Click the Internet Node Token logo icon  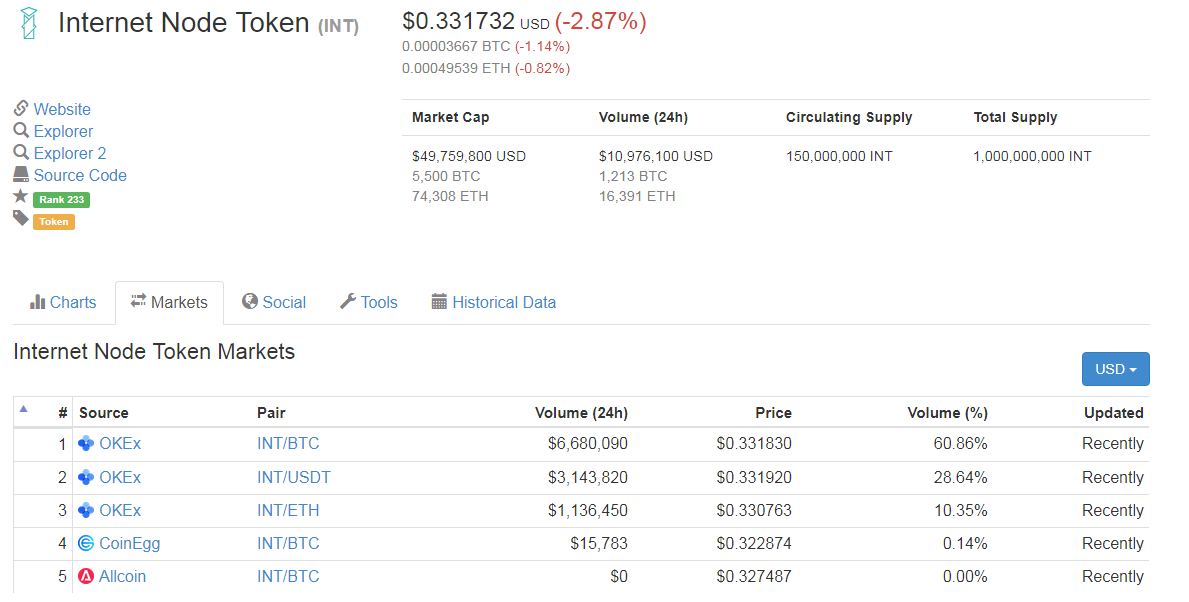[x=27, y=23]
